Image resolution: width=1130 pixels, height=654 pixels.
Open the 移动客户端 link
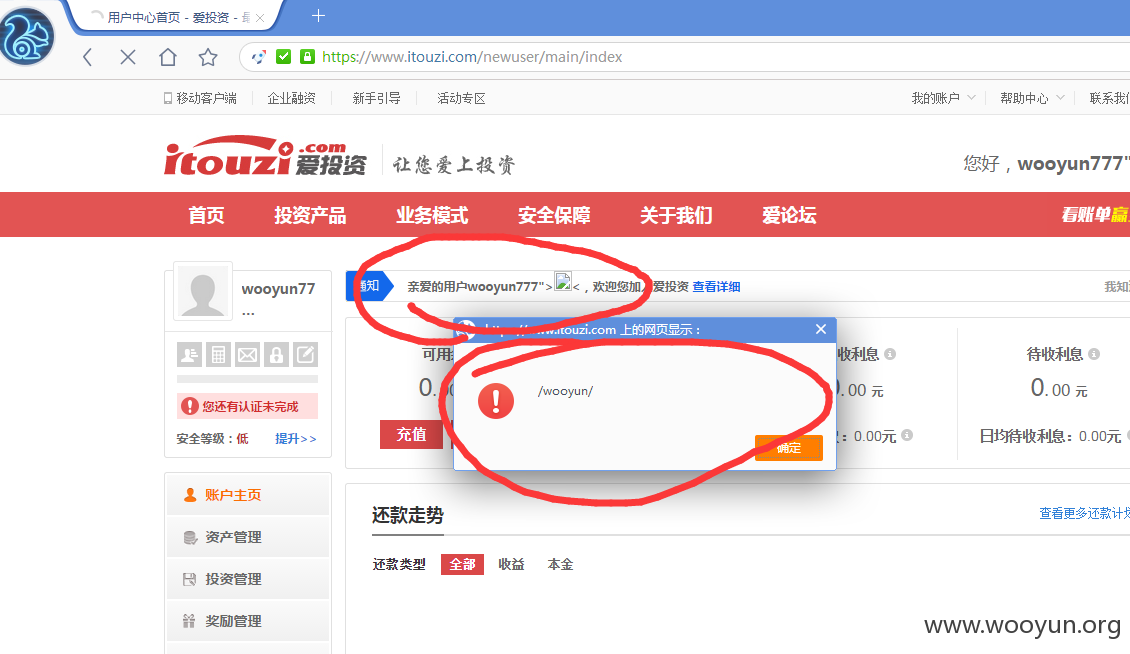click(x=200, y=98)
